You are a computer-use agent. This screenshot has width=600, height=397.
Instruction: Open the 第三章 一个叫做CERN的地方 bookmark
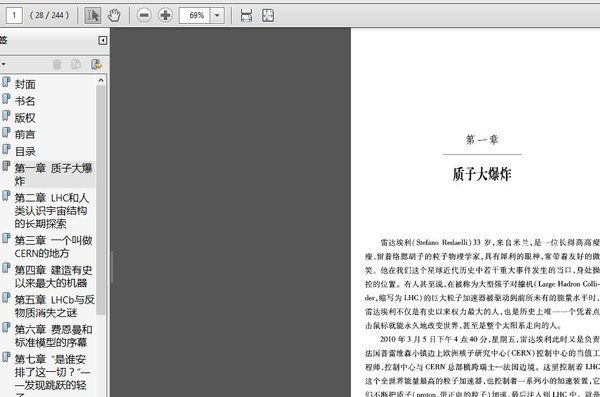[53, 247]
